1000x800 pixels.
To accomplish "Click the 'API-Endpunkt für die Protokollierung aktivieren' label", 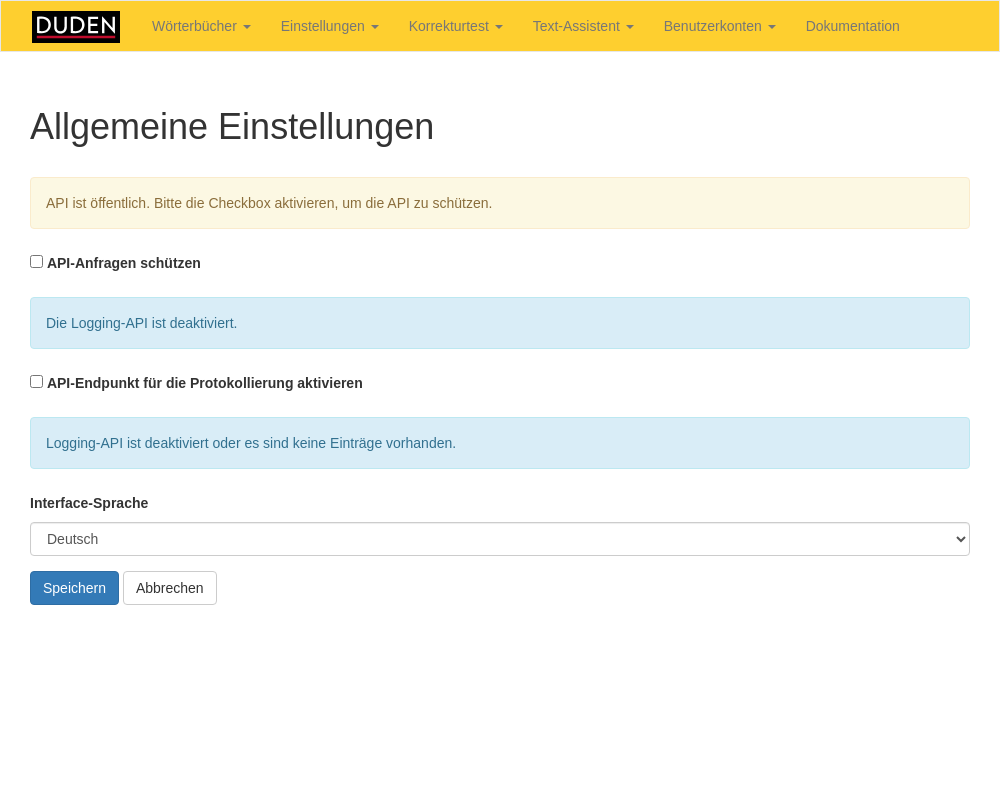I will 205,383.
